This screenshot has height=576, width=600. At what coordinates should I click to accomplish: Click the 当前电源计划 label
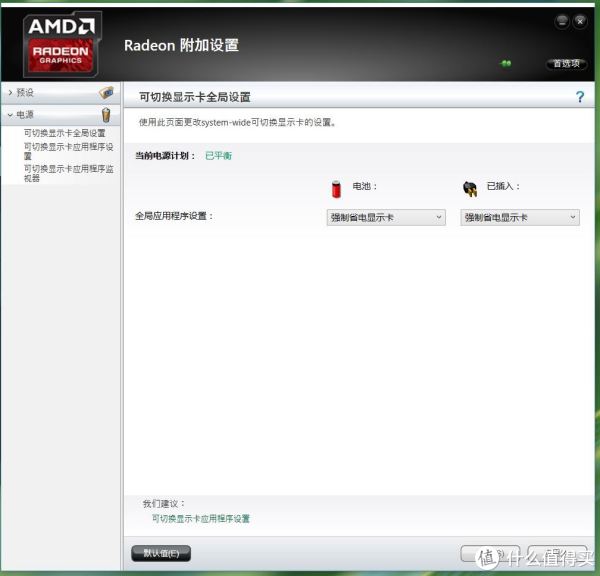[x=165, y=155]
